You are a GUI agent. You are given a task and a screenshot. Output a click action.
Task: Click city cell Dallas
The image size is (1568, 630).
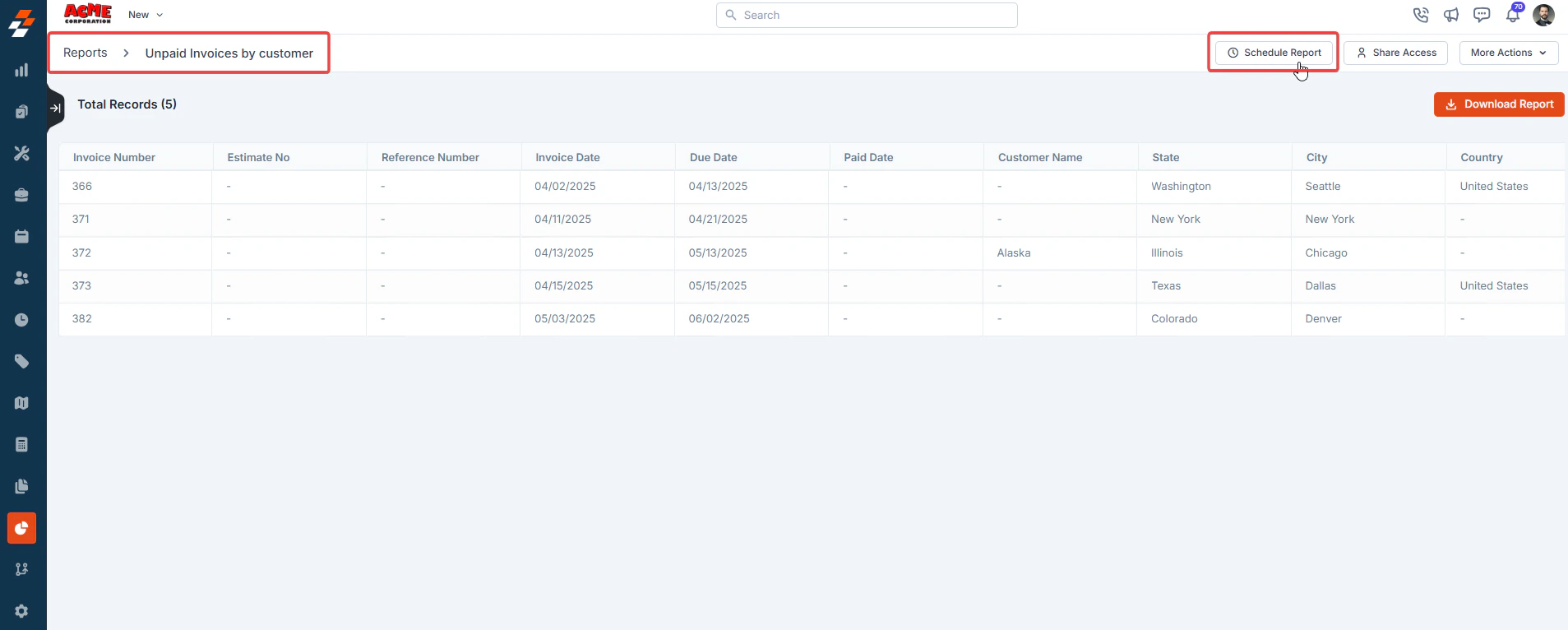click(x=1321, y=286)
